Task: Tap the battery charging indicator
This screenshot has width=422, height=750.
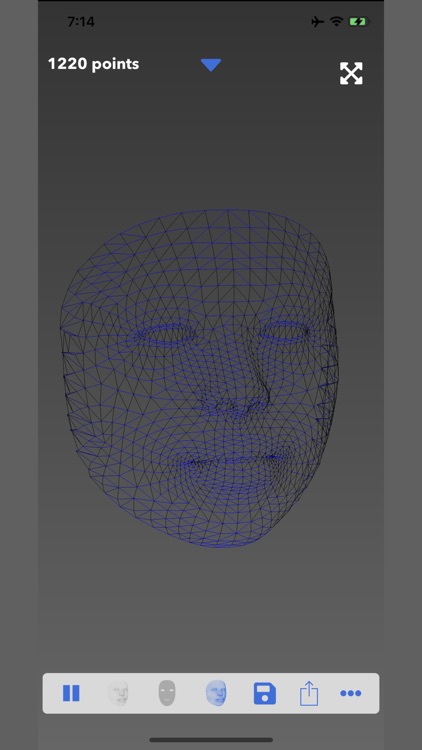Action: (x=358, y=22)
